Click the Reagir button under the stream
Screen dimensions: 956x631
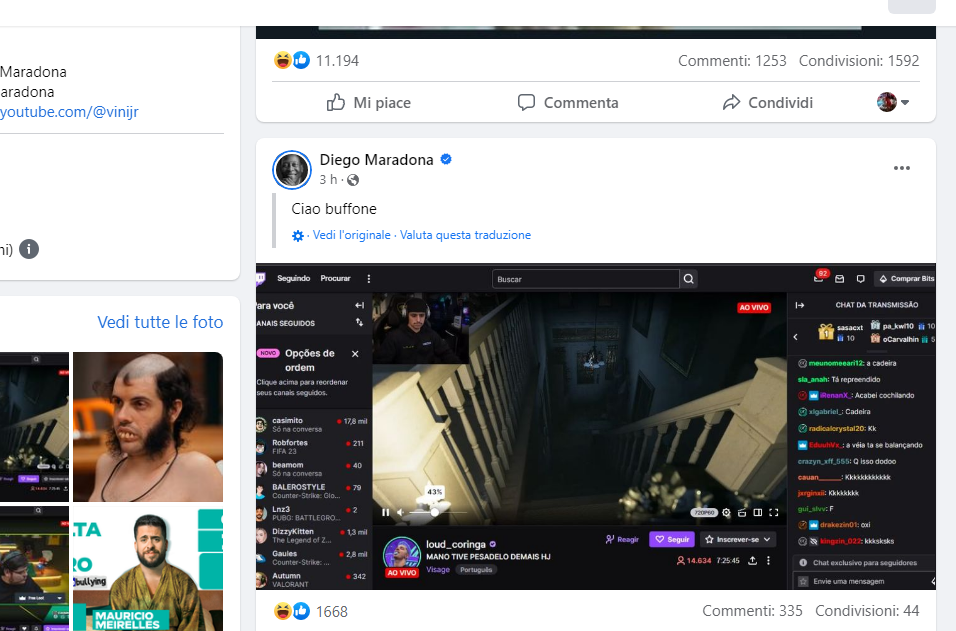(622, 540)
